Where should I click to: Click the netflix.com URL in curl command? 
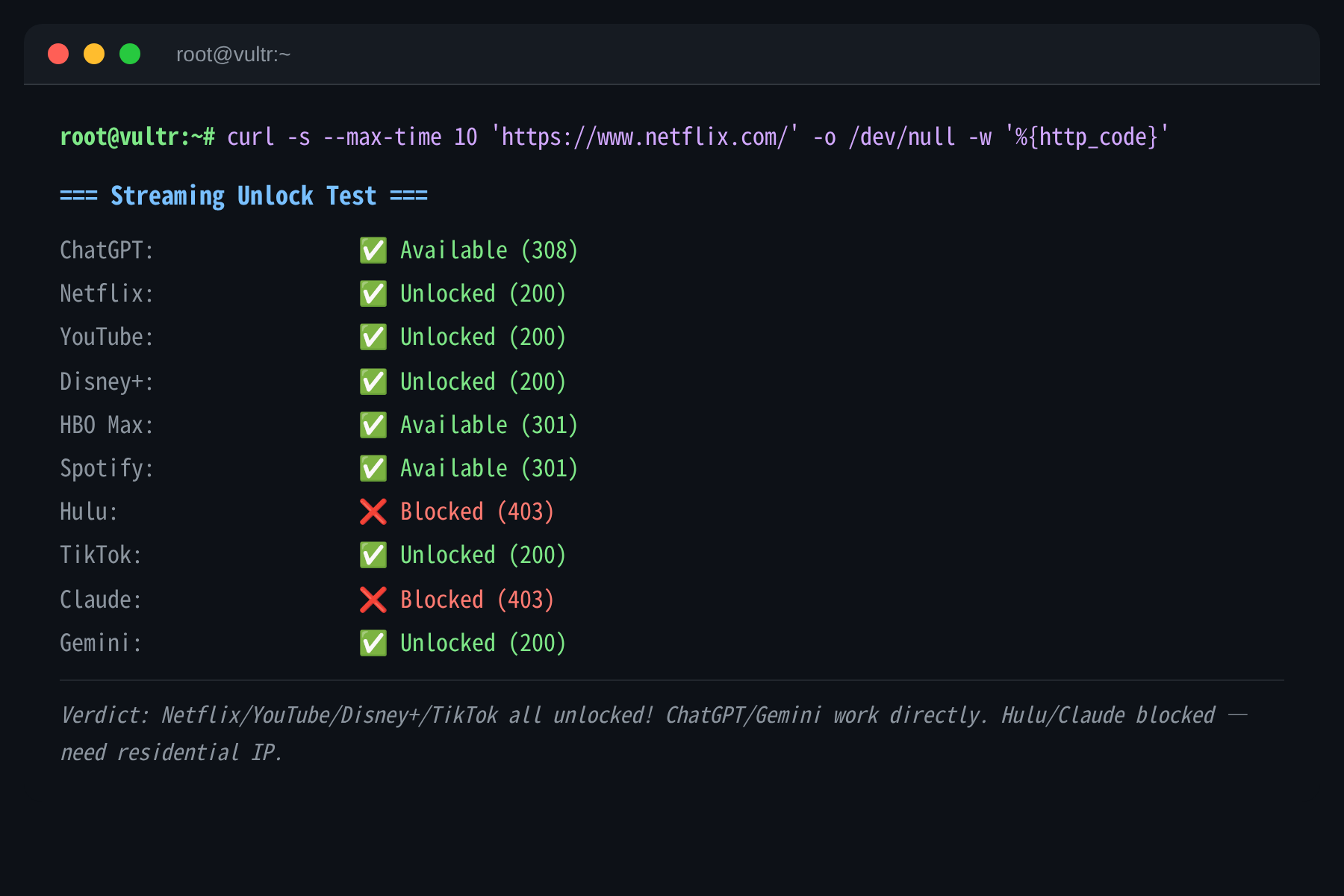coord(644,137)
